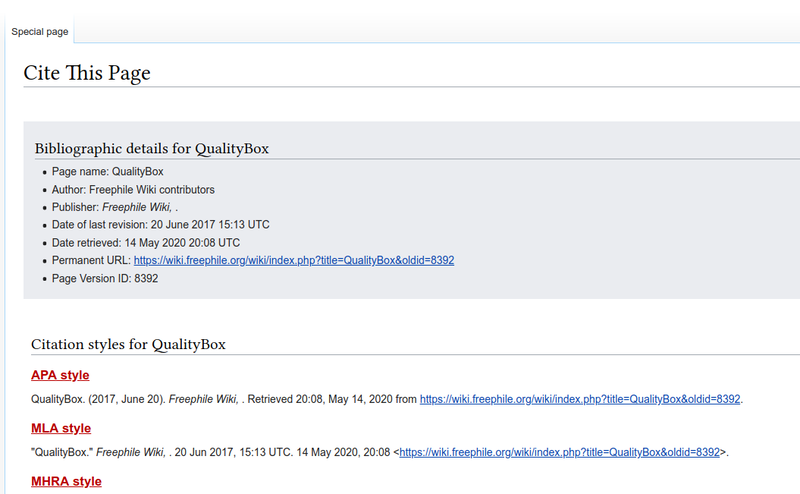Click the Cite This Page title
The image size is (800, 494).
pyautogui.click(x=86, y=73)
